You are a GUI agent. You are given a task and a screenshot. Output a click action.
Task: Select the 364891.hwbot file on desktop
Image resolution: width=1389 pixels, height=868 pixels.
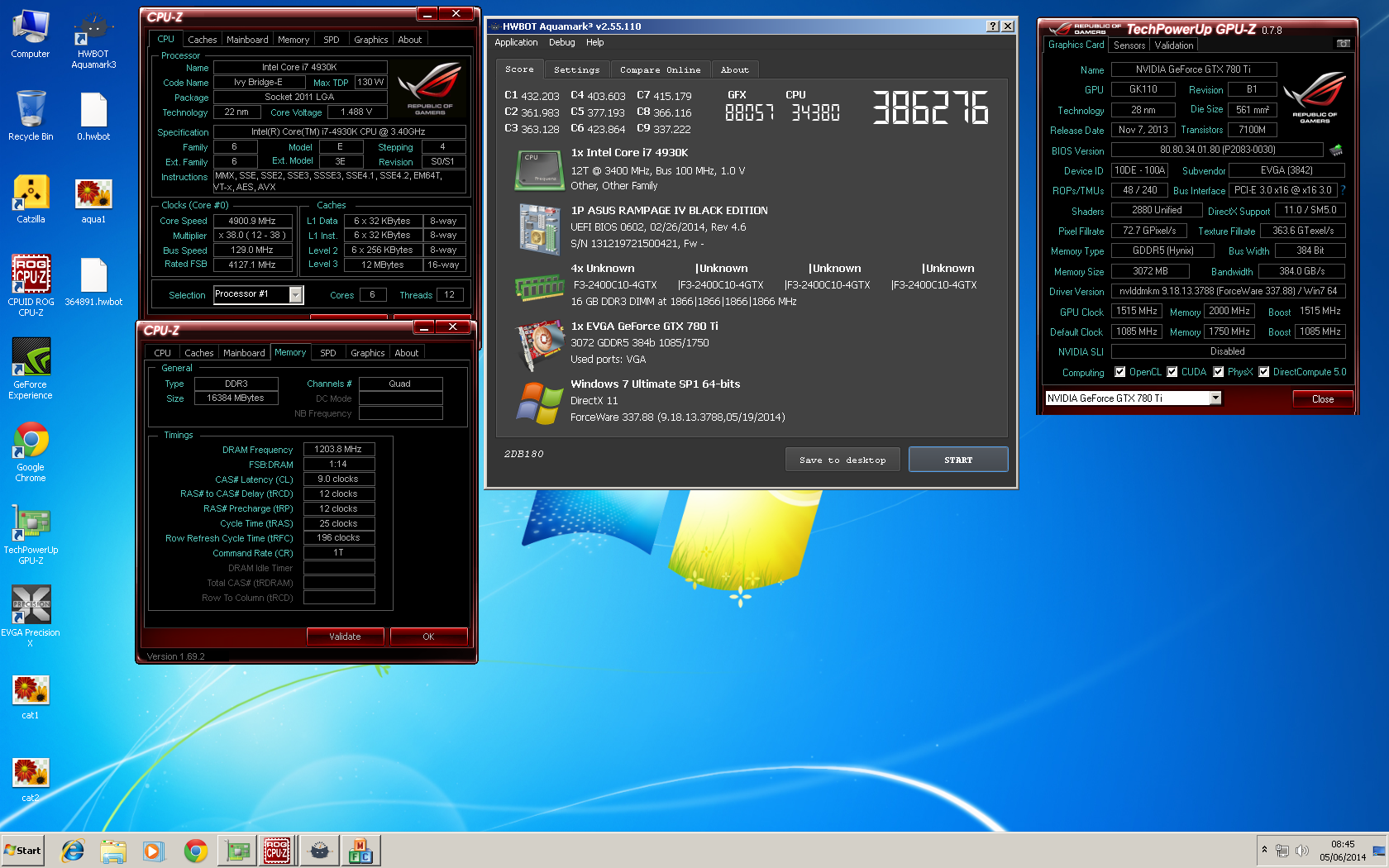93,282
